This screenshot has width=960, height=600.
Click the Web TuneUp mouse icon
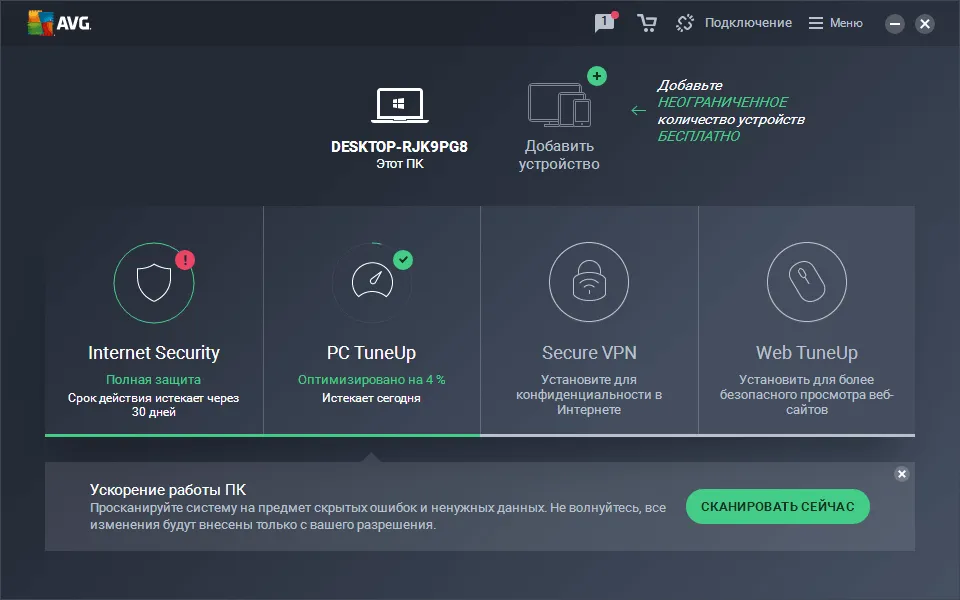tap(807, 282)
